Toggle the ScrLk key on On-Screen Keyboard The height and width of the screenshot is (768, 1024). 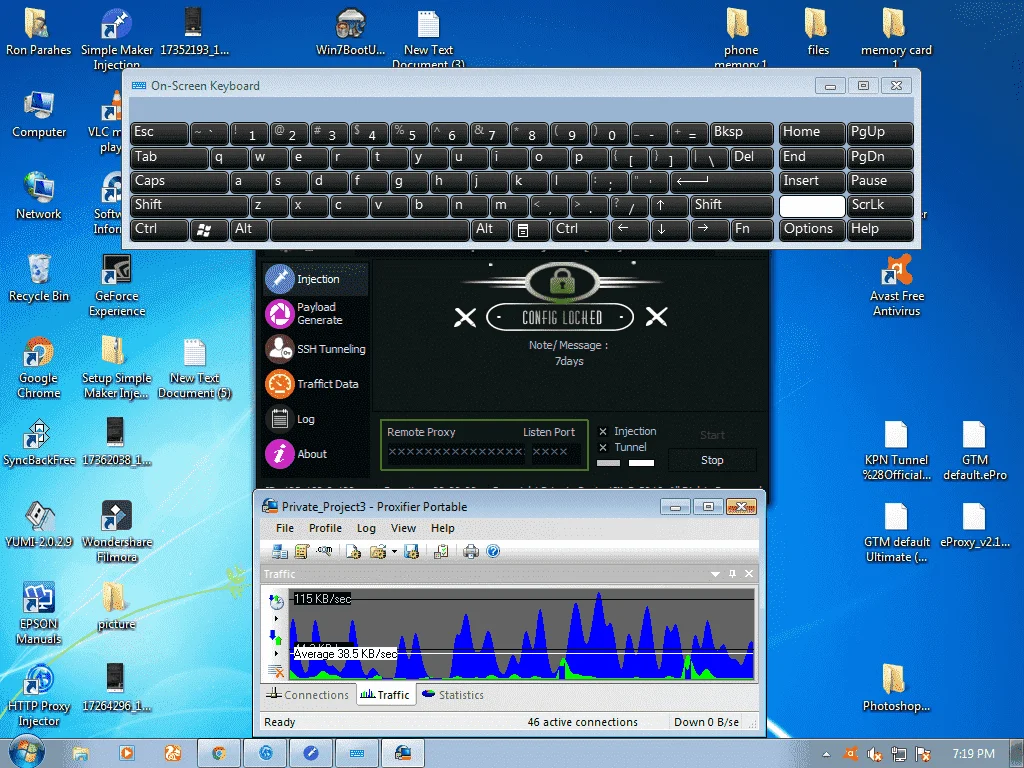point(880,205)
